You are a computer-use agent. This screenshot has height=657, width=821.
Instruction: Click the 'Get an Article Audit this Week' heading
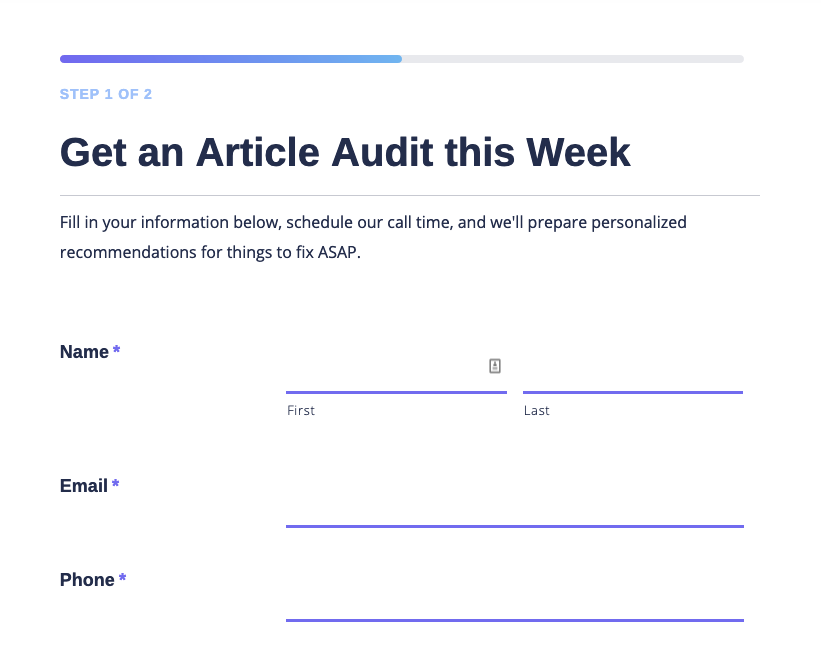(345, 152)
